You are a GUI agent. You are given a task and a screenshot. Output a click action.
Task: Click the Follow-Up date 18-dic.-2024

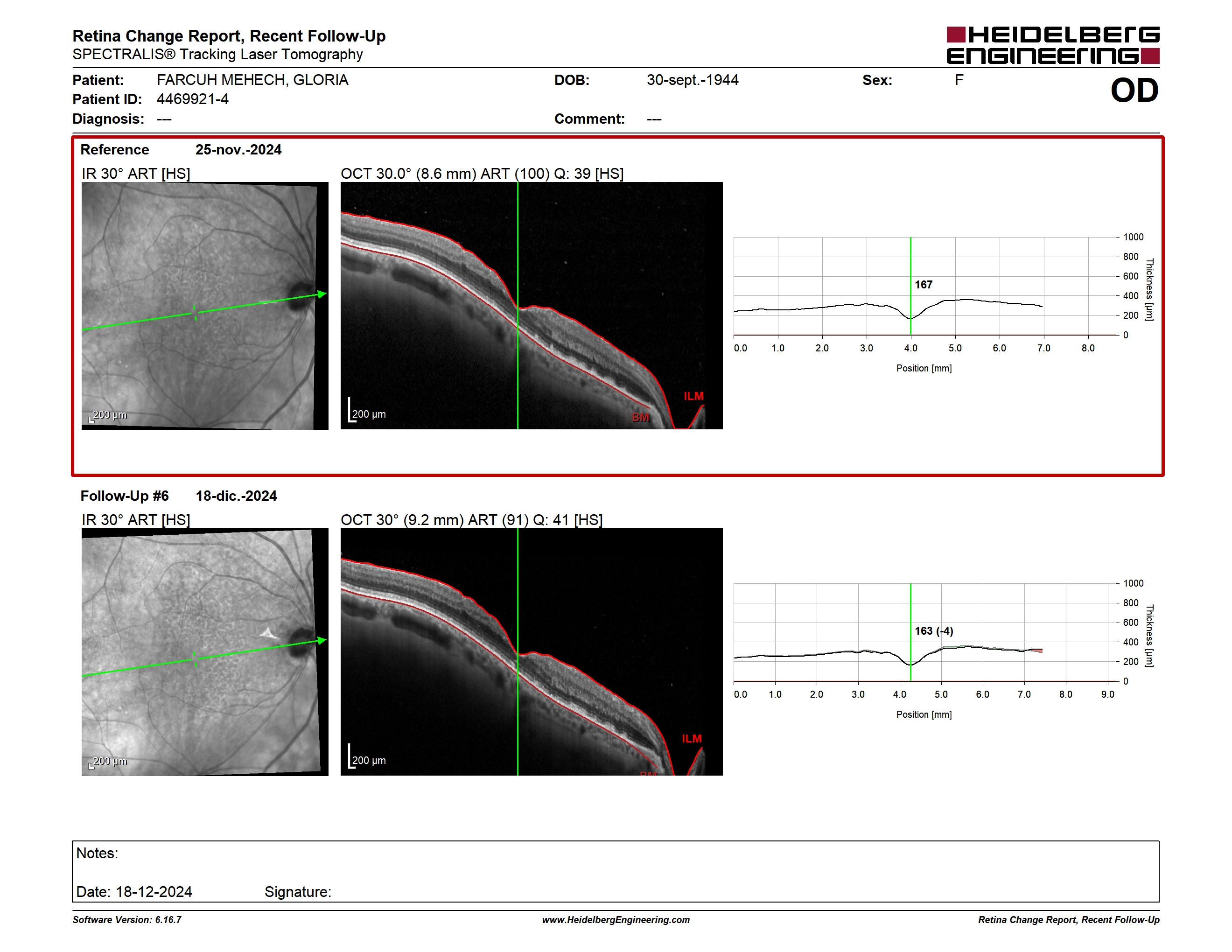tap(236, 496)
